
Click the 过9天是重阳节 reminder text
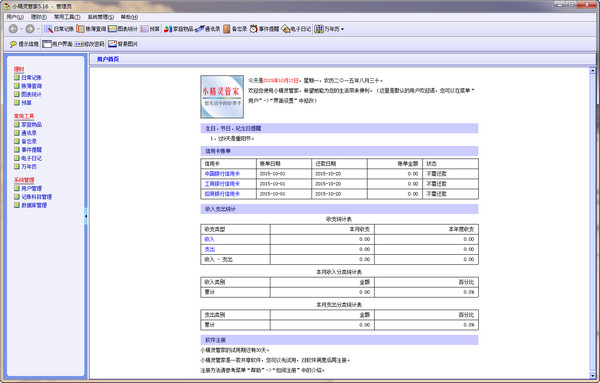(236, 139)
